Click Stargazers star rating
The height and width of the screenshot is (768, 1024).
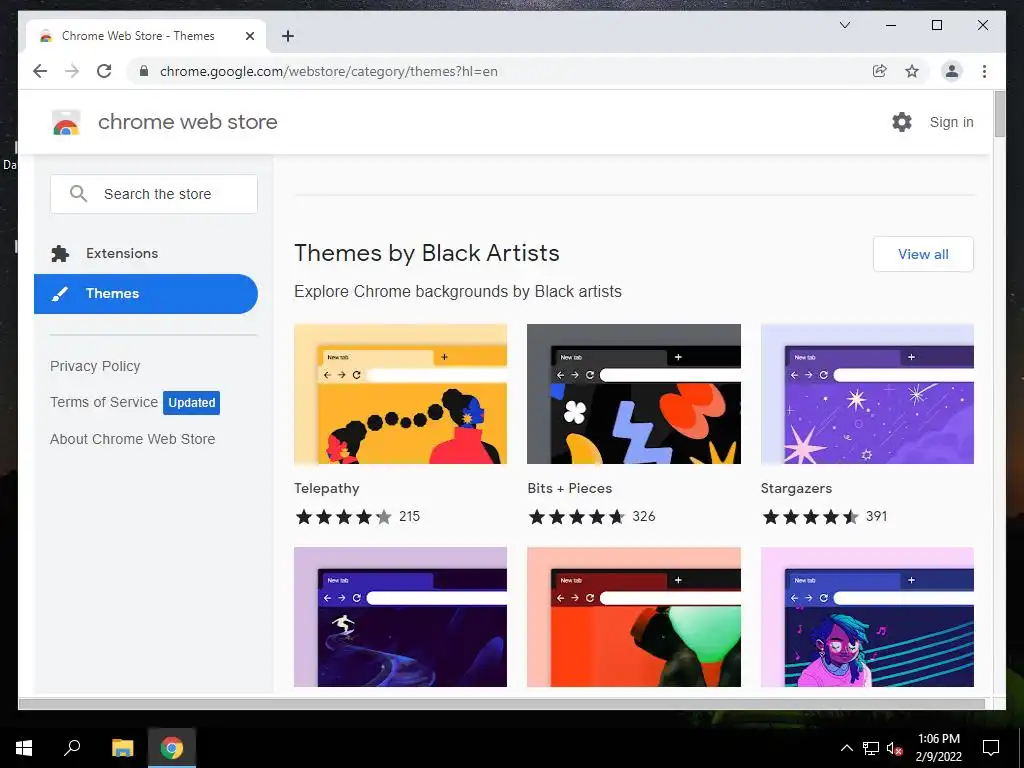click(x=810, y=517)
